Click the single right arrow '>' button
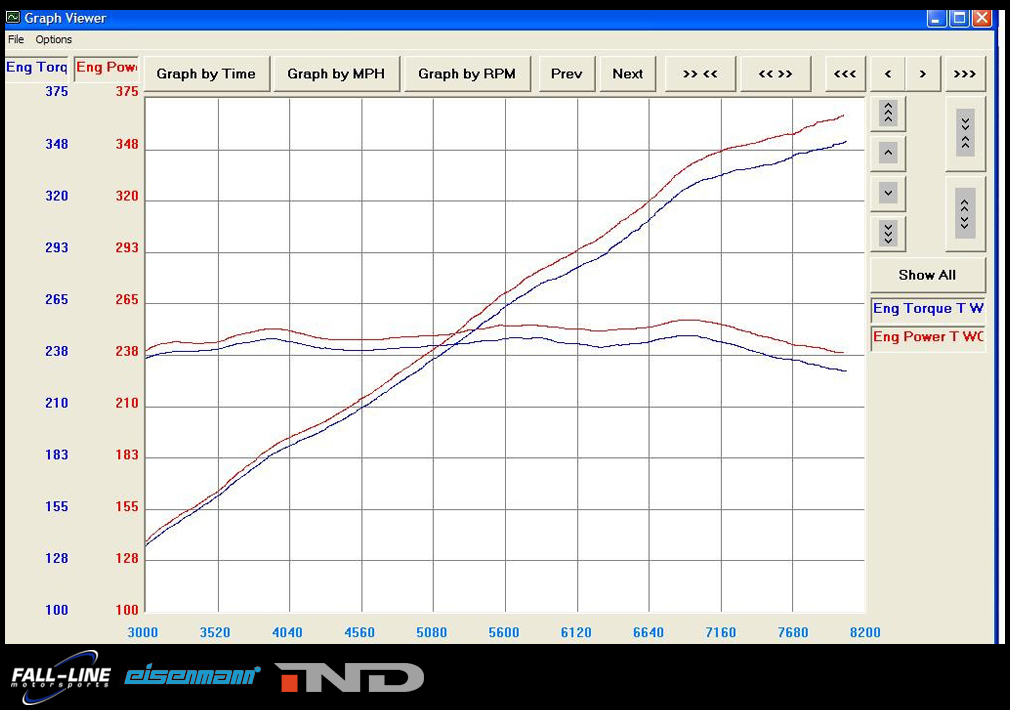This screenshot has width=1010, height=710. [x=922, y=74]
